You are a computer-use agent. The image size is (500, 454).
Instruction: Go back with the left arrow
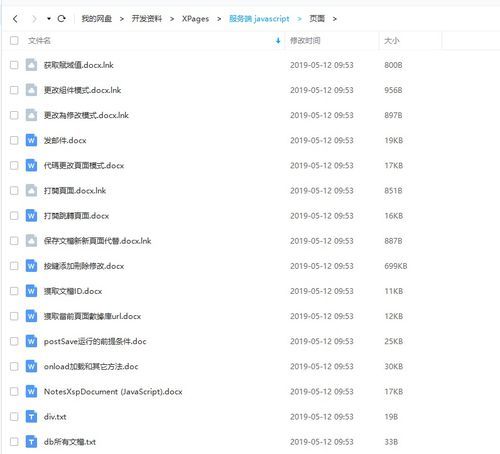click(15, 19)
